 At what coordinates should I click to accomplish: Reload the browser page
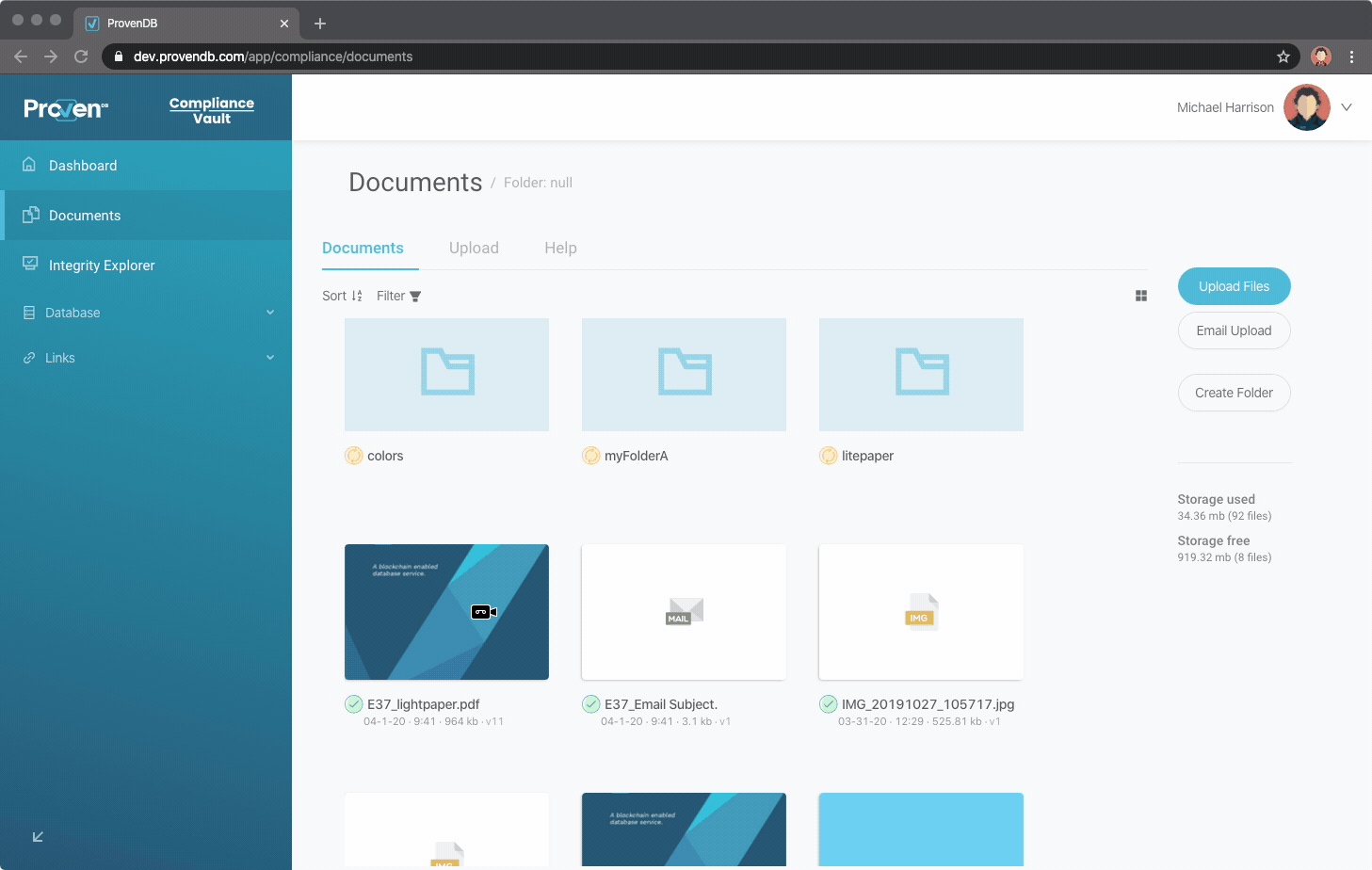pos(81,56)
